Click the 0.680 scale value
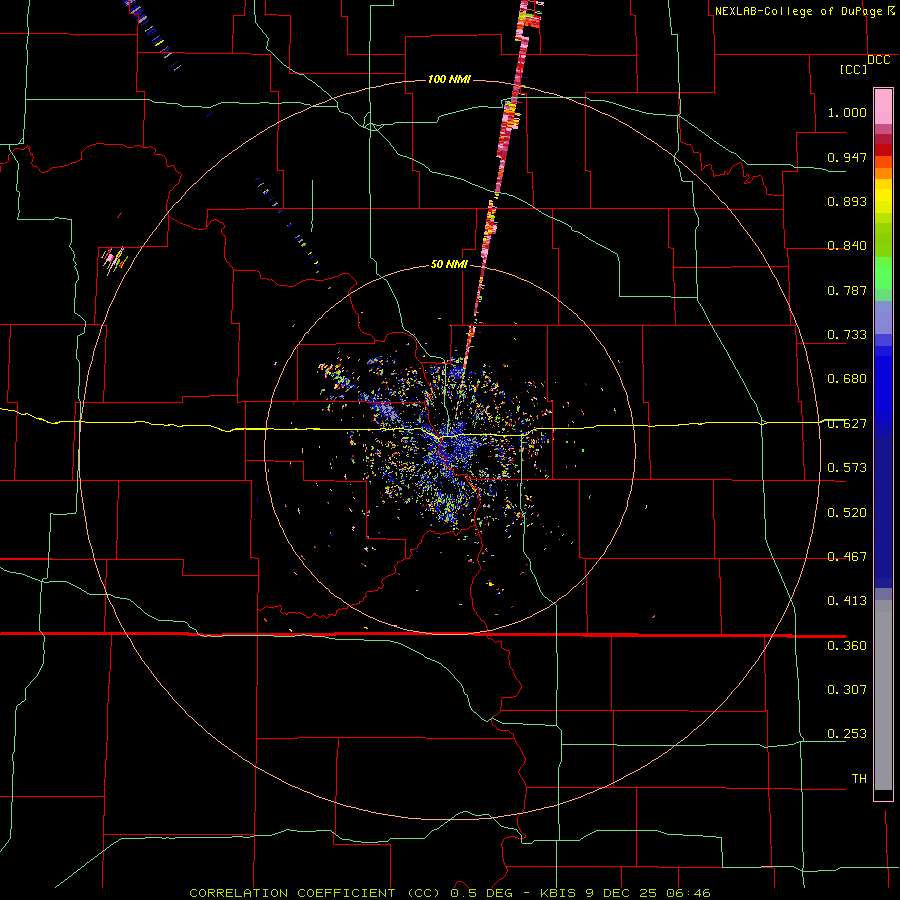 pos(847,379)
